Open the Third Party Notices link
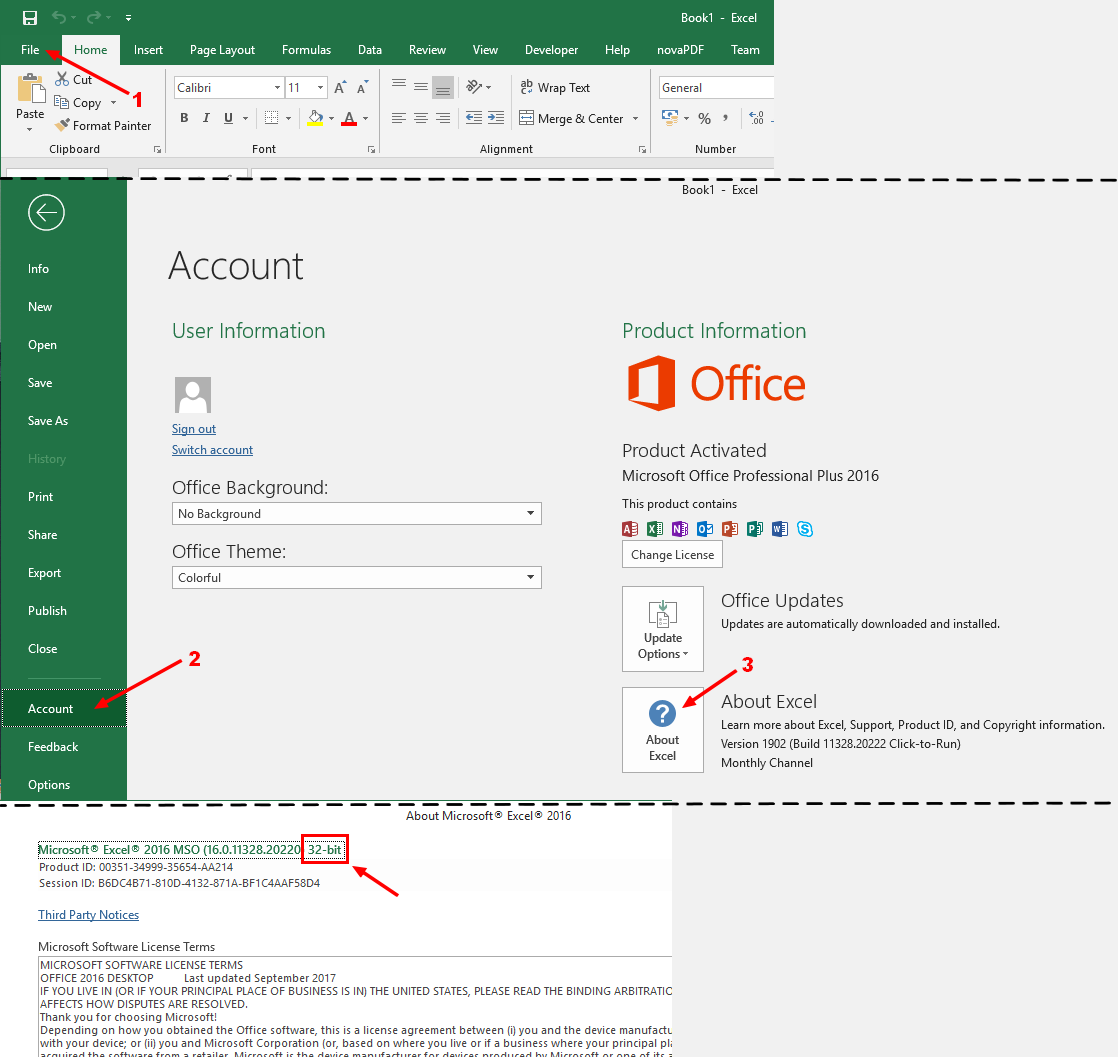 point(88,915)
